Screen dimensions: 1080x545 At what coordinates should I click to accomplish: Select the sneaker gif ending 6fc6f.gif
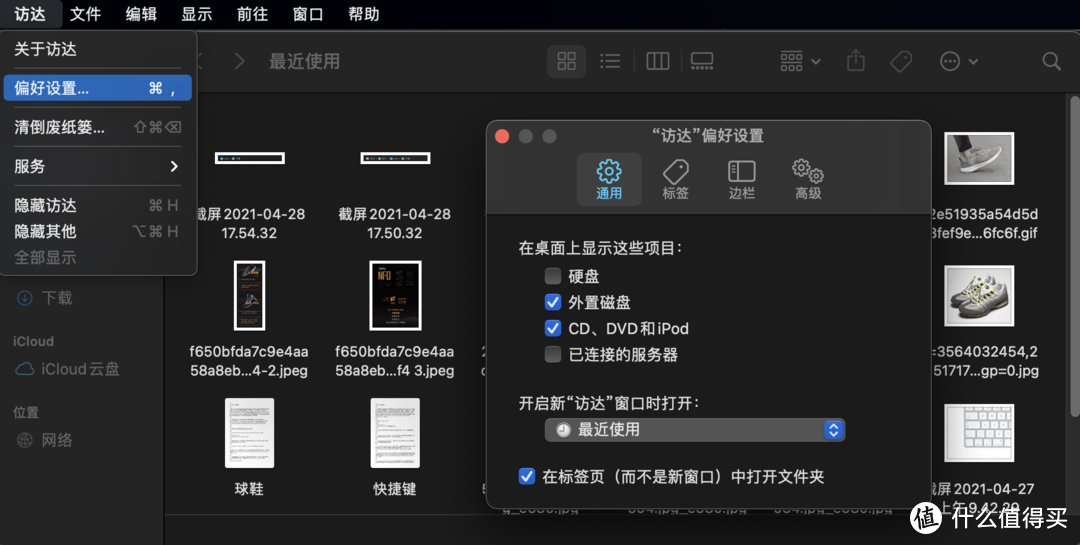coord(979,158)
